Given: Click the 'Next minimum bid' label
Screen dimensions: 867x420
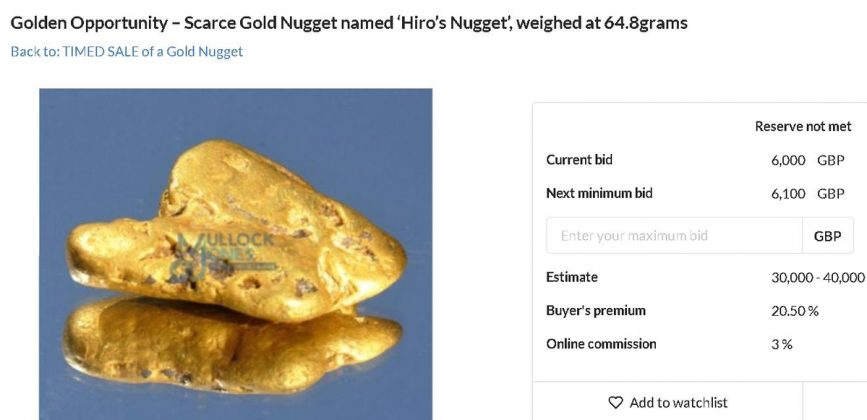Looking at the screenshot, I should (599, 193).
